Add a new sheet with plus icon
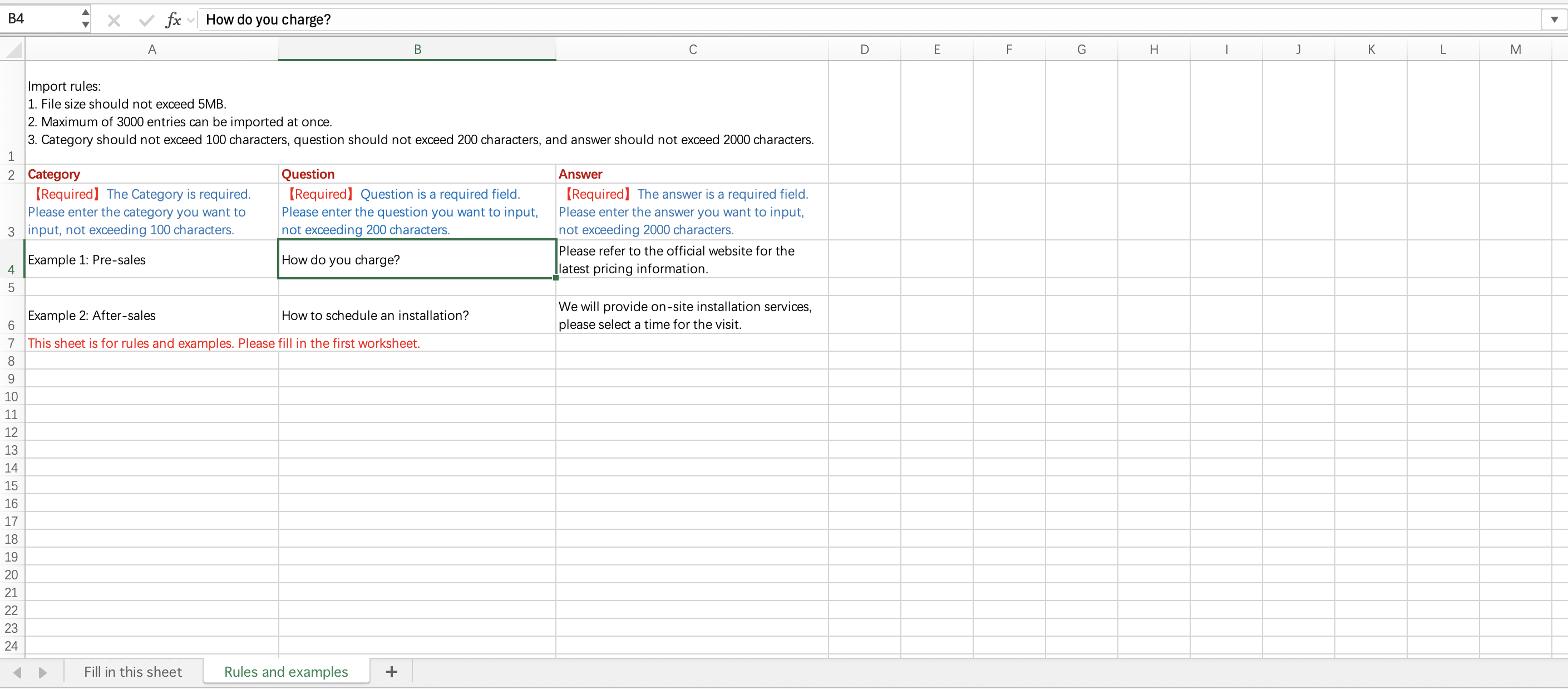 [x=391, y=671]
